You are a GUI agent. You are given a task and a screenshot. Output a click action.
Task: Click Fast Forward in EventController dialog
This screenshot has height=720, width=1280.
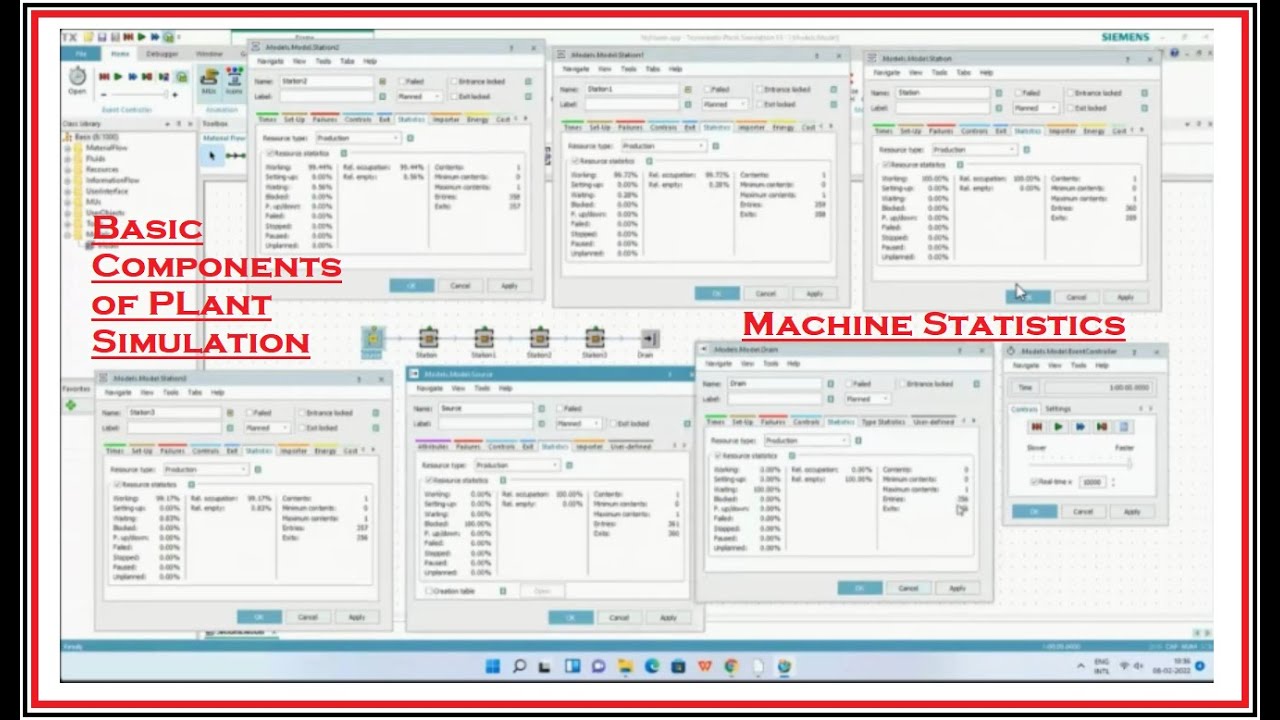1080,426
